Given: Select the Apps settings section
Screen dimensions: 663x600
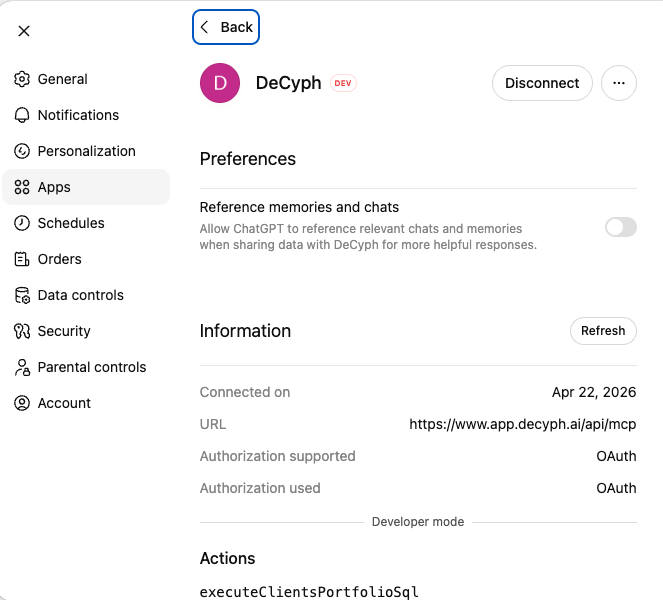Looking at the screenshot, I should (86, 187).
